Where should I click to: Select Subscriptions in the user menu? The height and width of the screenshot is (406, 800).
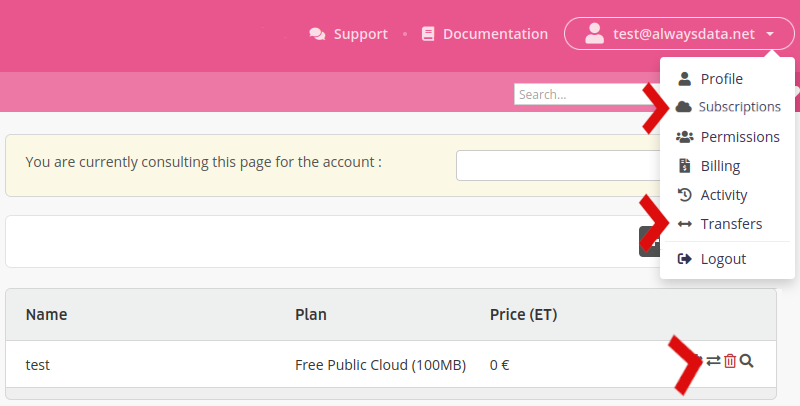pos(739,107)
